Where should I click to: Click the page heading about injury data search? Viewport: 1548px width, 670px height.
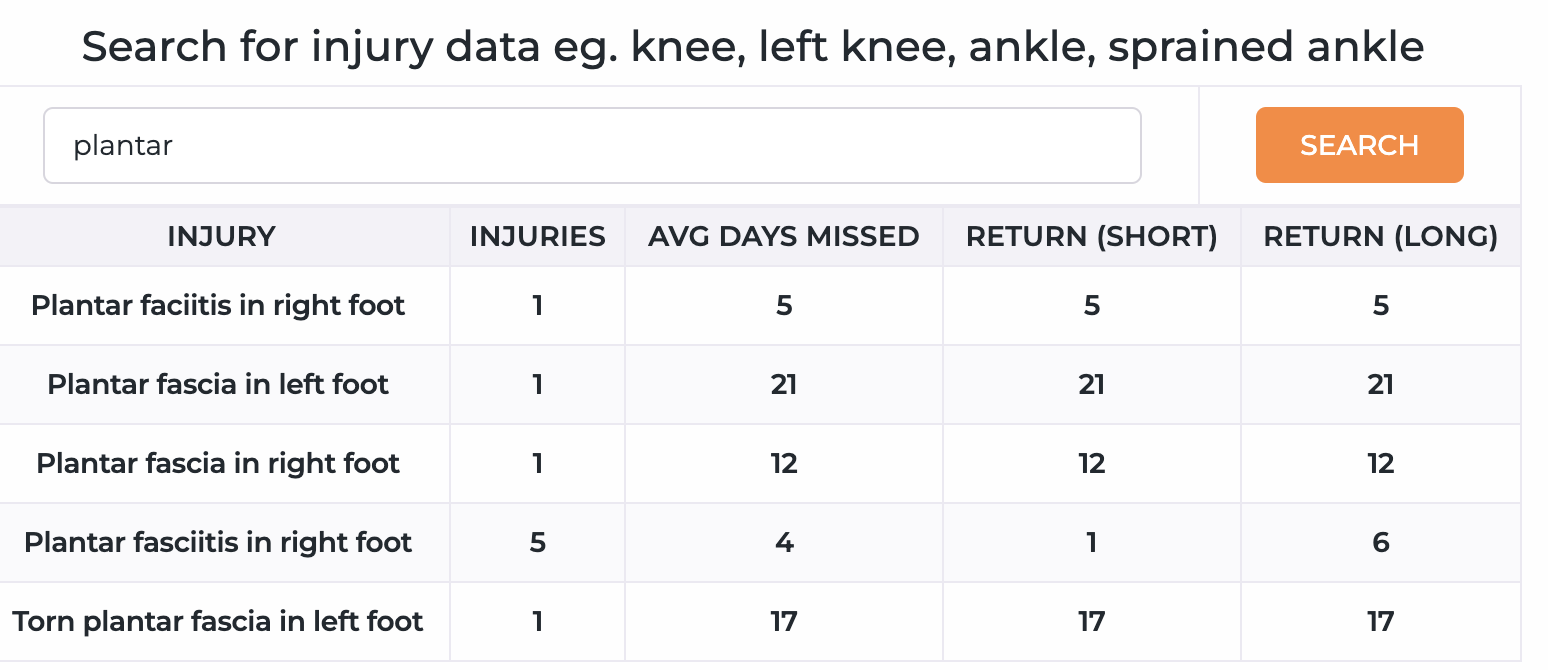[752, 46]
